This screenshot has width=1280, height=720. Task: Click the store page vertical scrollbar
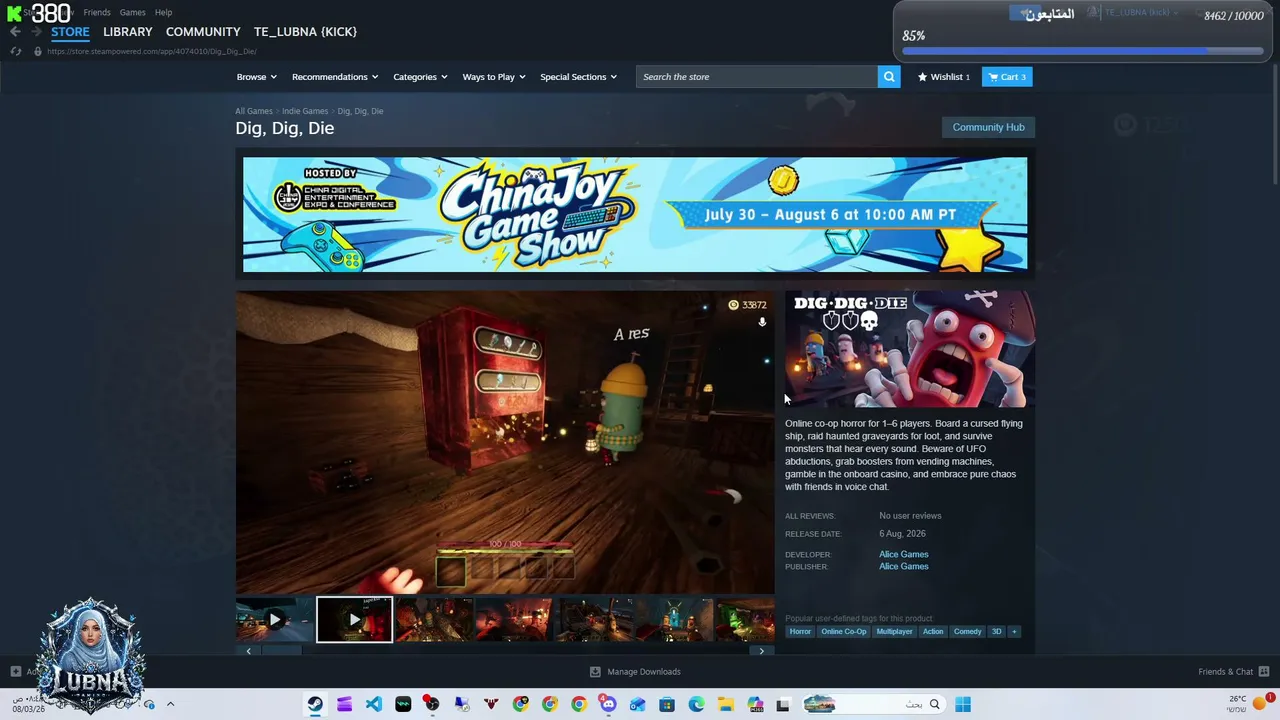pos(1273,125)
